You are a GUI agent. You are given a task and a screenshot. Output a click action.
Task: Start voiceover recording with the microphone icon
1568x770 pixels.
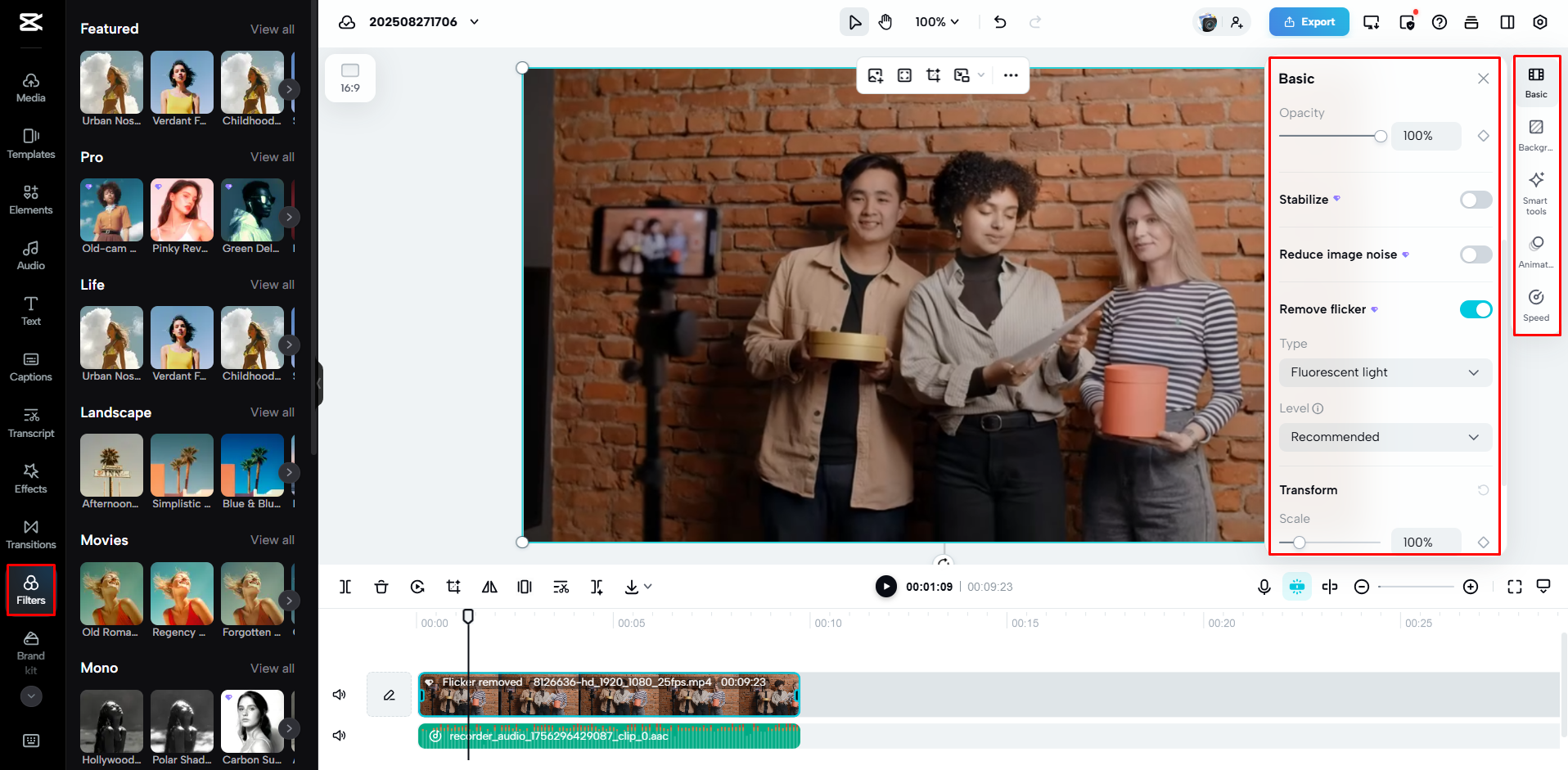tap(1264, 587)
